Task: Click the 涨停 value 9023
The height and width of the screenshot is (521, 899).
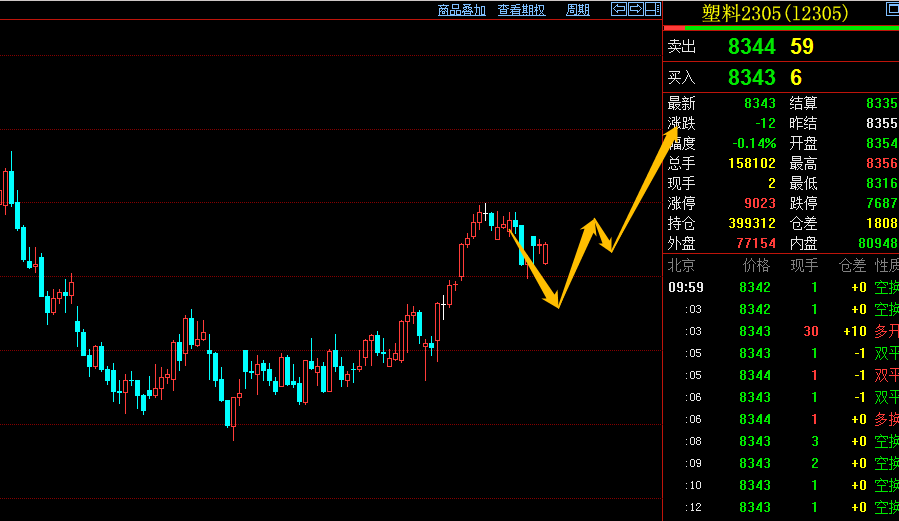Action: 760,203
